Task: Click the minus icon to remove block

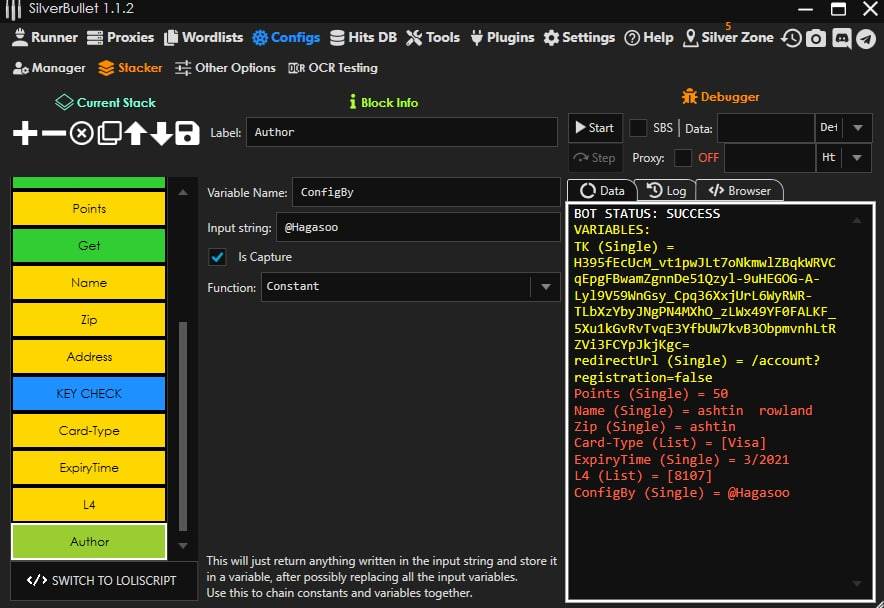Action: (x=54, y=133)
